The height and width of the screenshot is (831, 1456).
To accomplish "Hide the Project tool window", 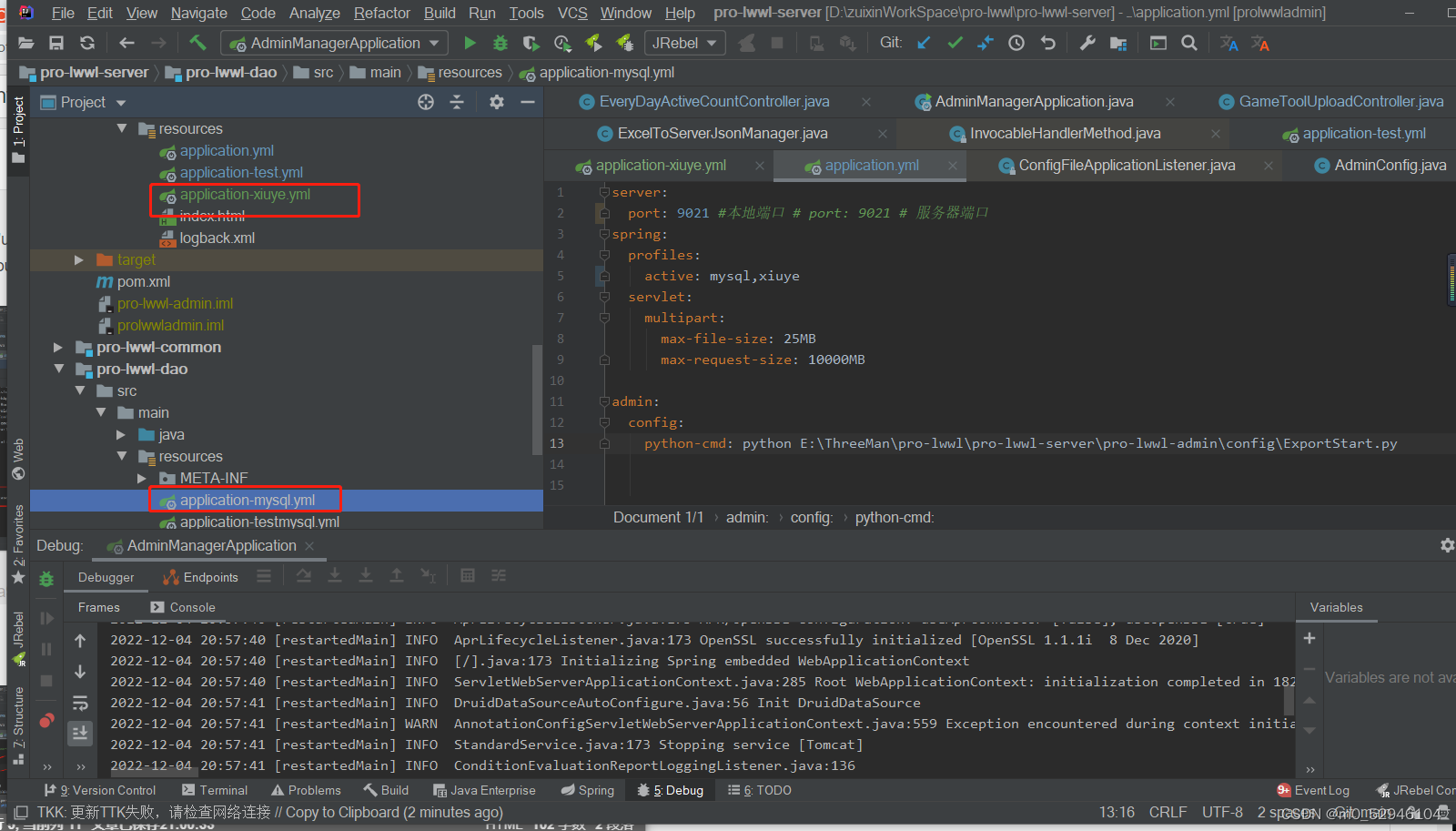I will [527, 102].
